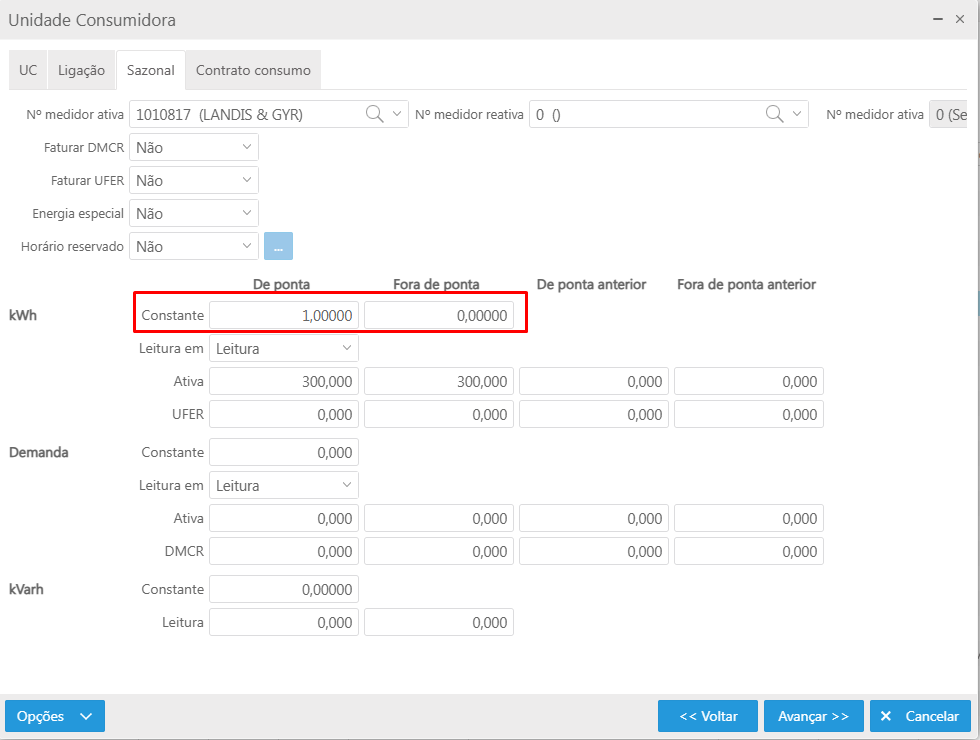Click the Avançar >> button
Screen dimensions: 980x740
click(813, 716)
